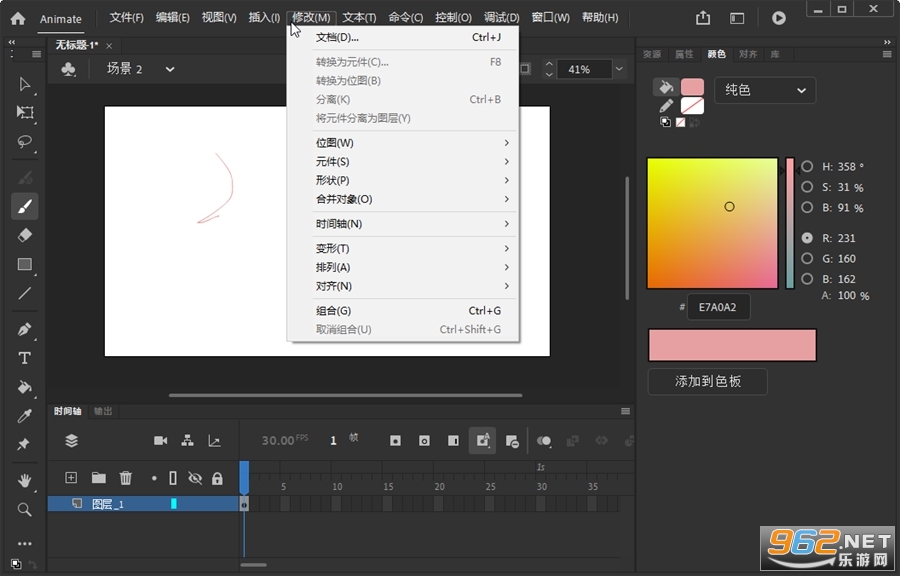Delete the selected layer with trash icon
This screenshot has height=576, width=900.
click(126, 477)
